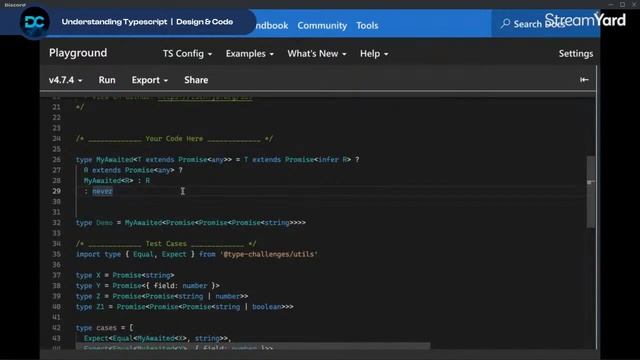Click the 'Your Code Here' comment

(x=174, y=139)
